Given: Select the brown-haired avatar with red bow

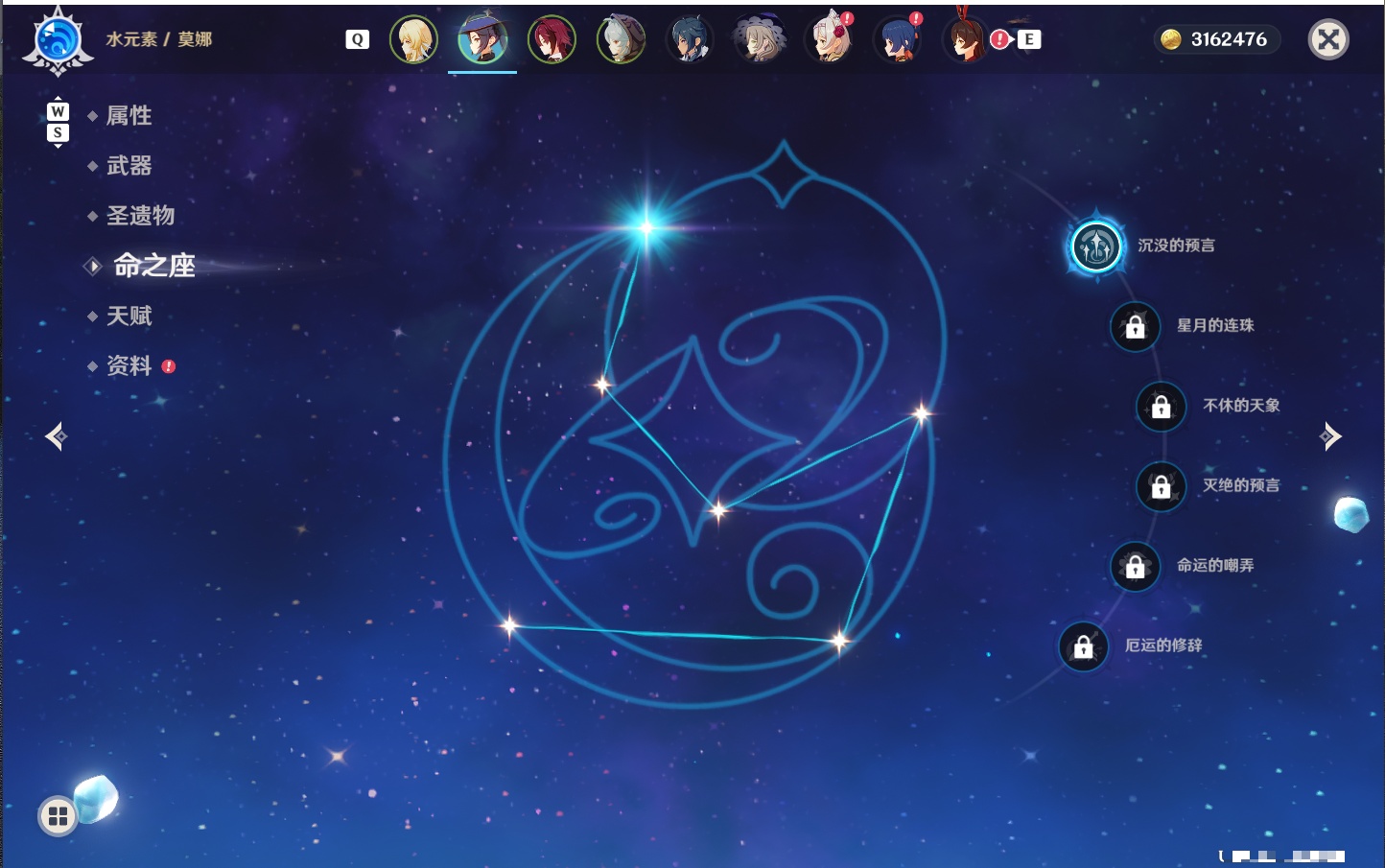Looking at the screenshot, I should point(966,39).
